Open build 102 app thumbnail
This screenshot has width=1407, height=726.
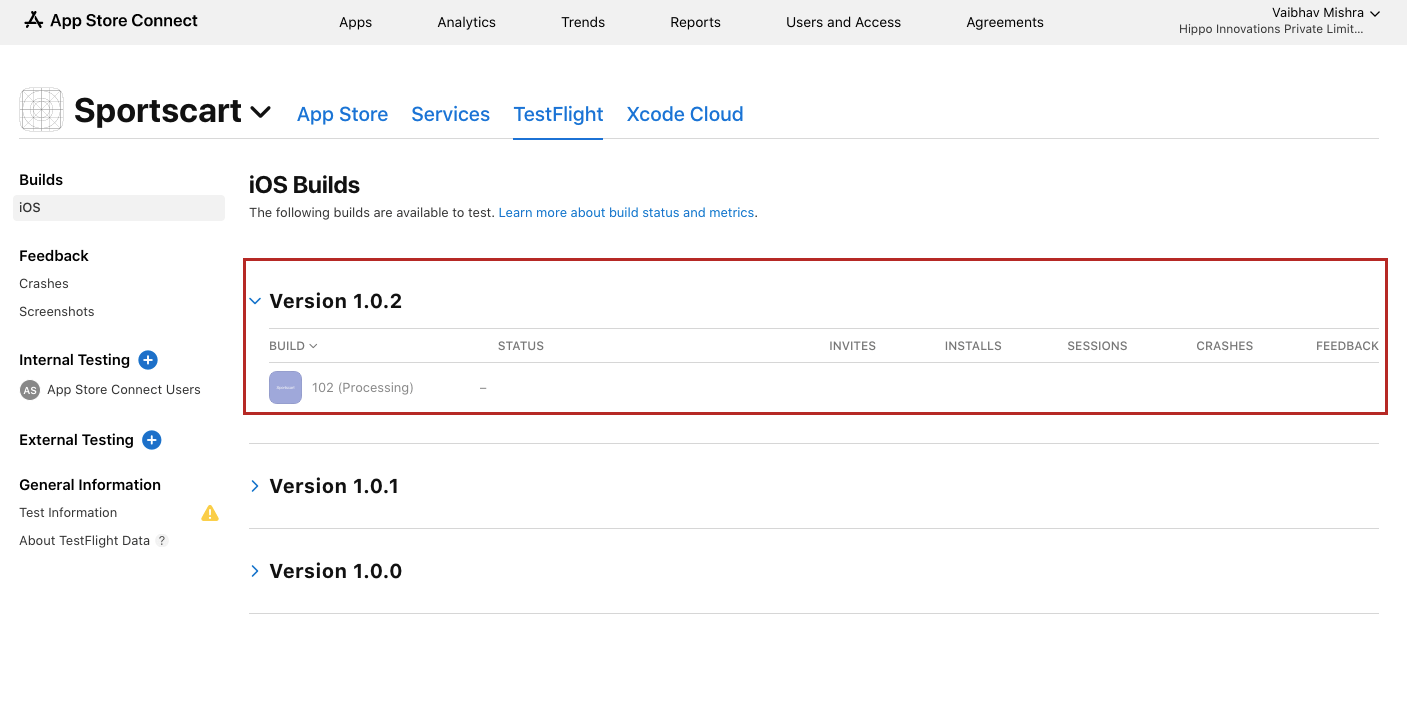tap(285, 387)
